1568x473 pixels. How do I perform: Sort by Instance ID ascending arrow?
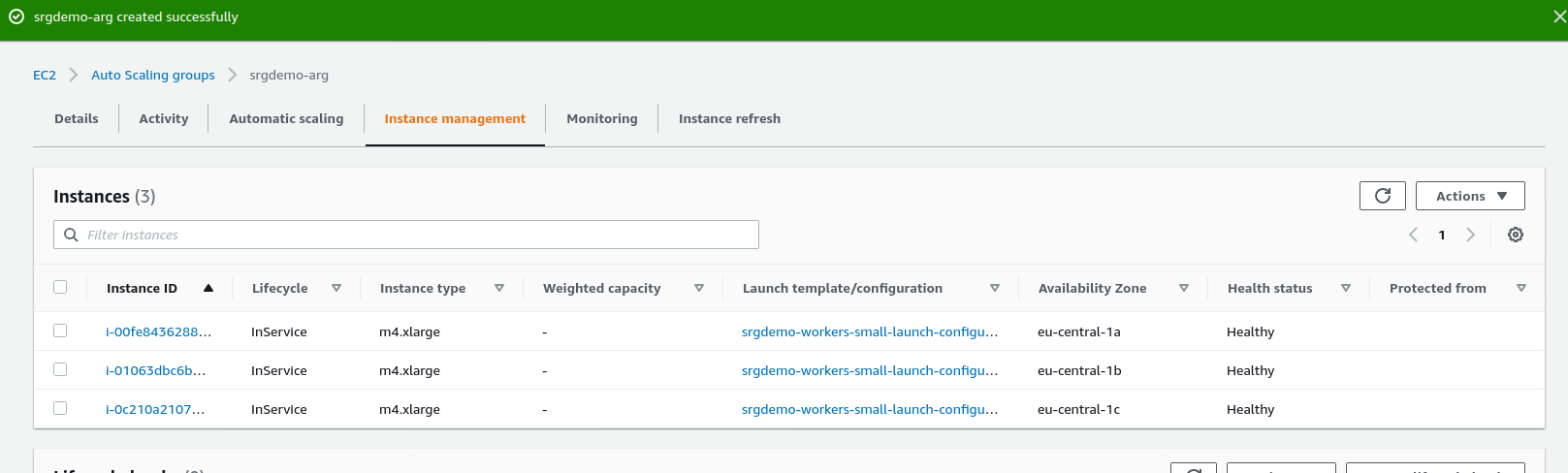pyautogui.click(x=208, y=288)
